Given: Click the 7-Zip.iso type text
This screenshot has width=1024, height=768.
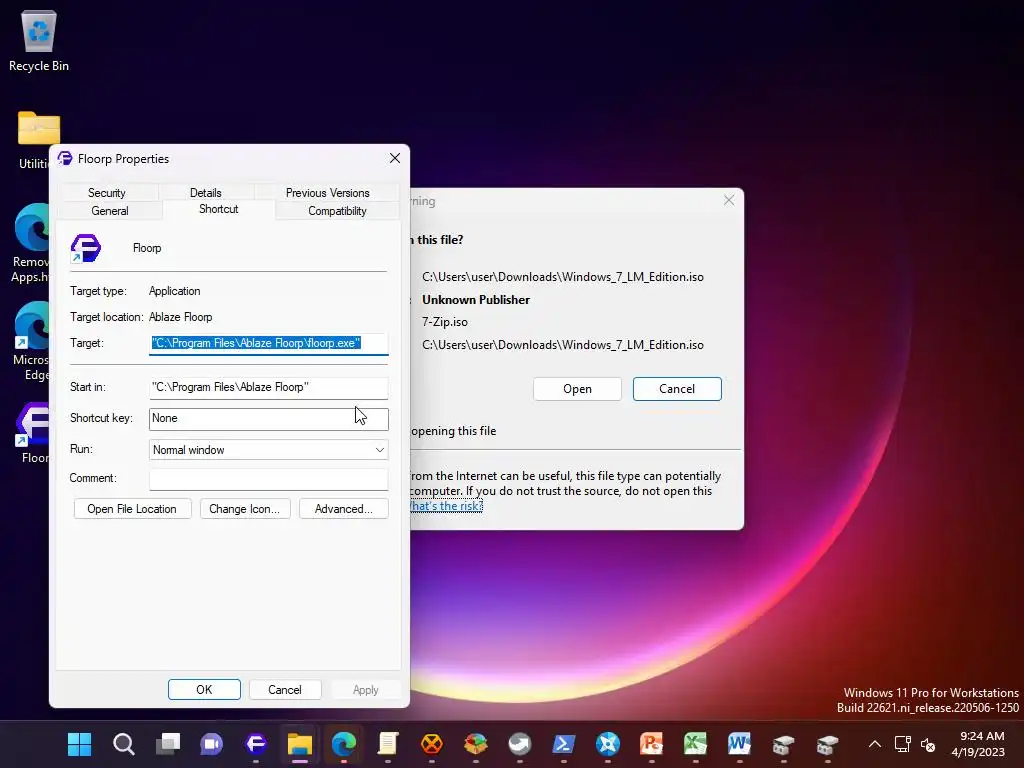Looking at the screenshot, I should [445, 322].
